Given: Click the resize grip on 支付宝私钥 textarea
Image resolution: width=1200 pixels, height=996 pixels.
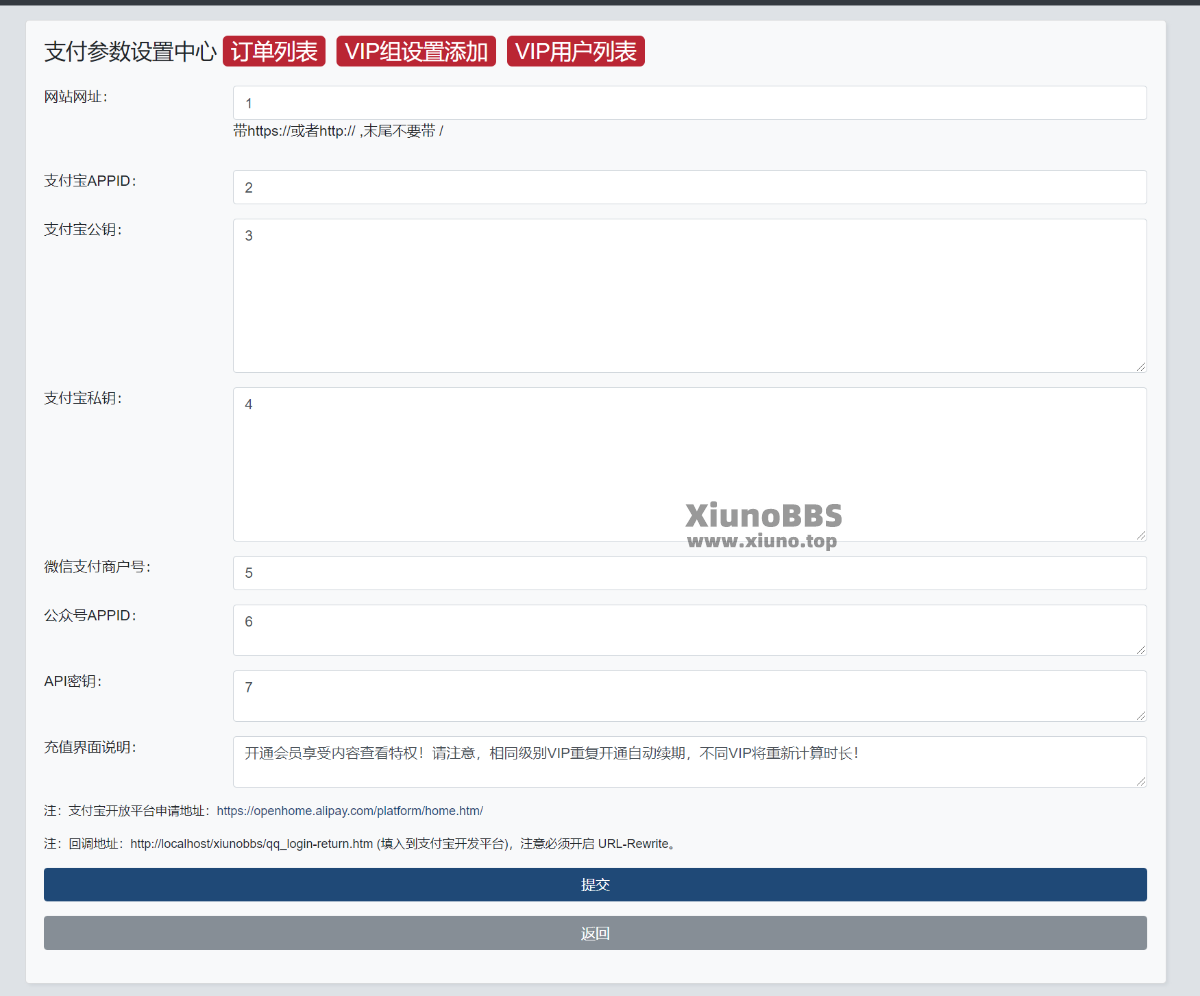Looking at the screenshot, I should pyautogui.click(x=1140, y=535).
